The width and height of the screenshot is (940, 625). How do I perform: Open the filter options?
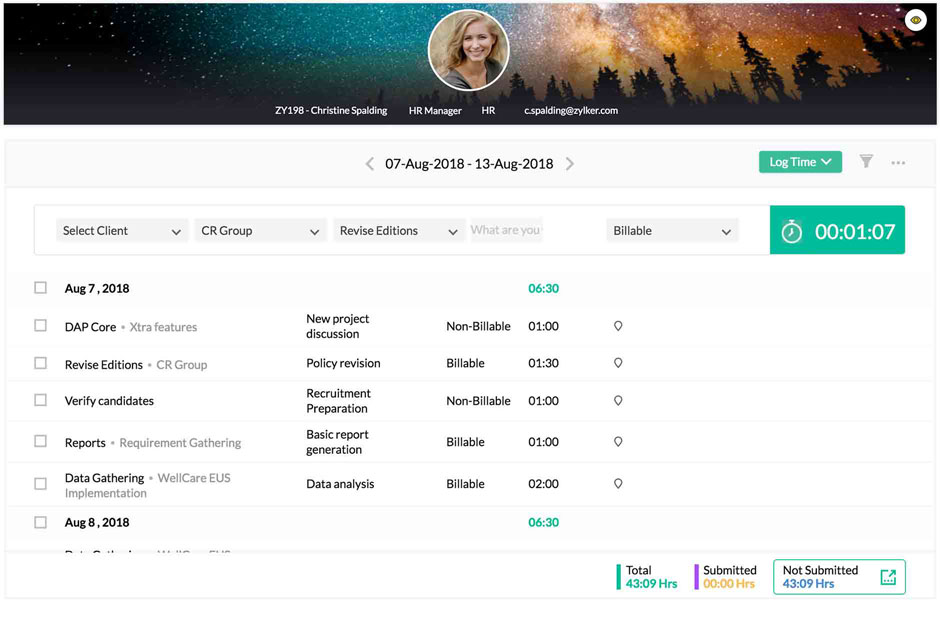[866, 162]
